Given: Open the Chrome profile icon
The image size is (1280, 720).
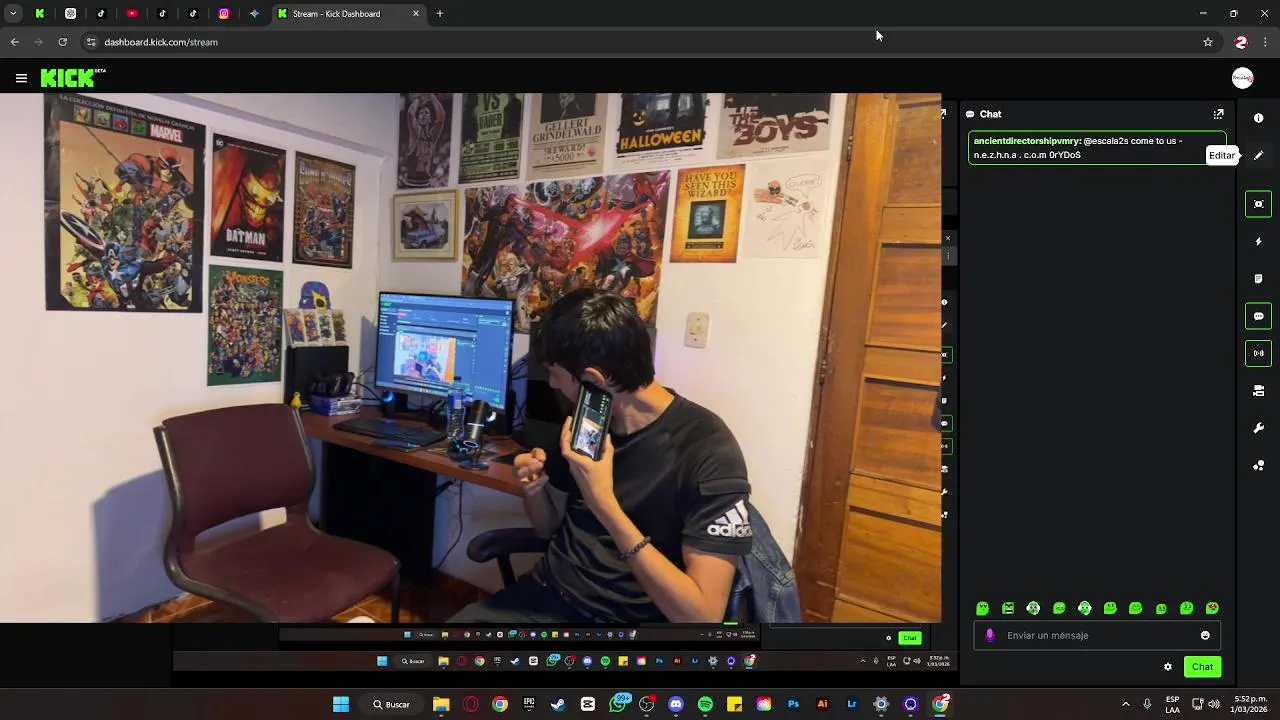Looking at the screenshot, I should (1241, 42).
